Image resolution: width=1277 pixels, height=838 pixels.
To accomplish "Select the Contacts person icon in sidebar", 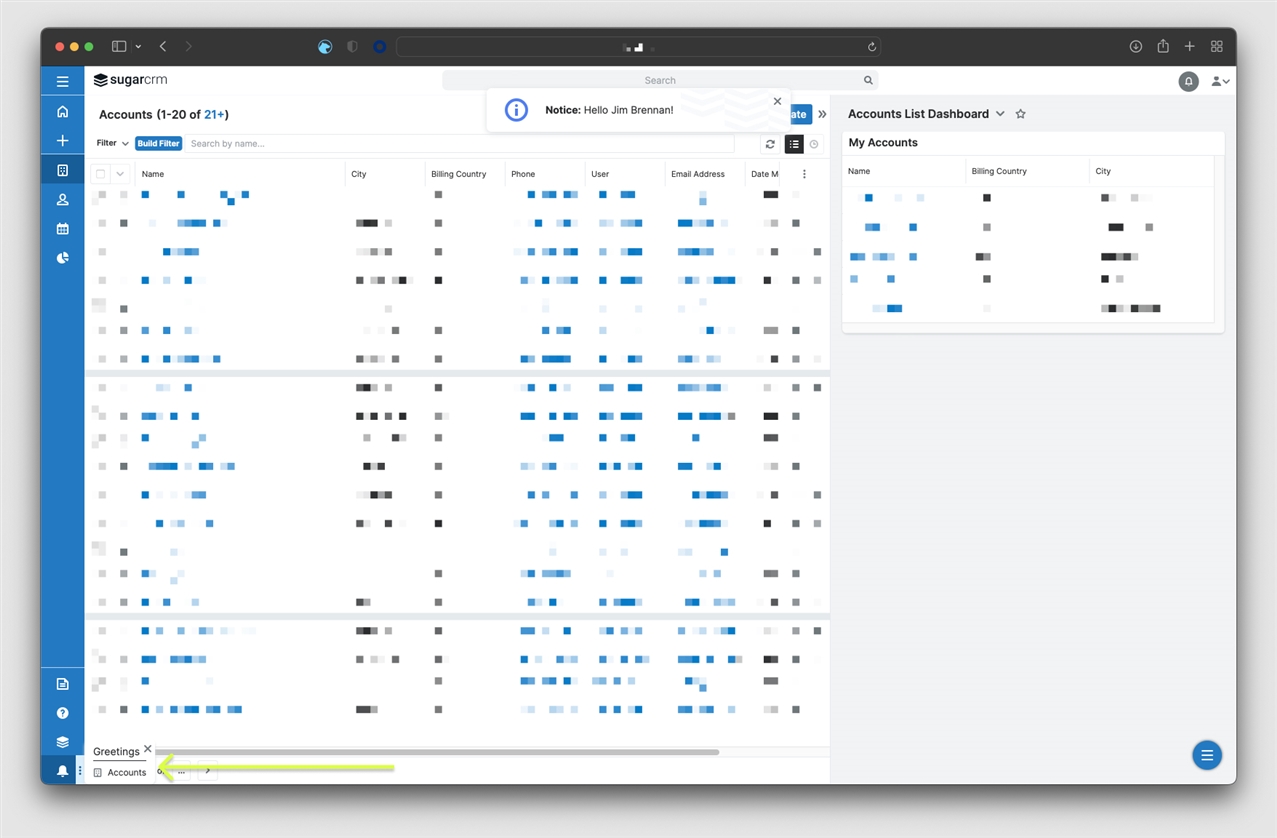I will pos(62,199).
